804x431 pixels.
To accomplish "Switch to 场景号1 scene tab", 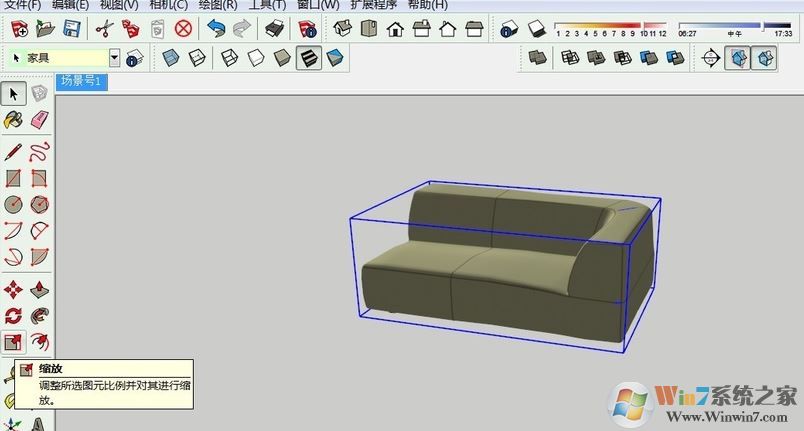I will [x=81, y=81].
